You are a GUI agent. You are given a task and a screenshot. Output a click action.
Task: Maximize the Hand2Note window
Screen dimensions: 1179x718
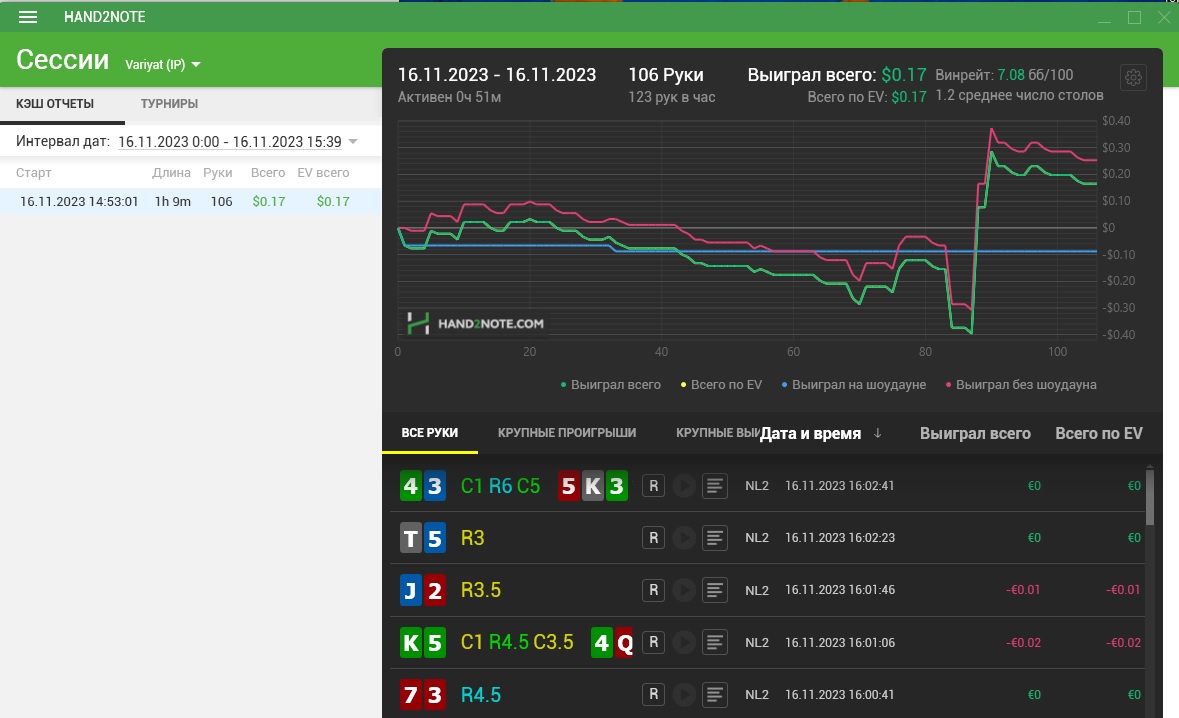pos(1134,17)
